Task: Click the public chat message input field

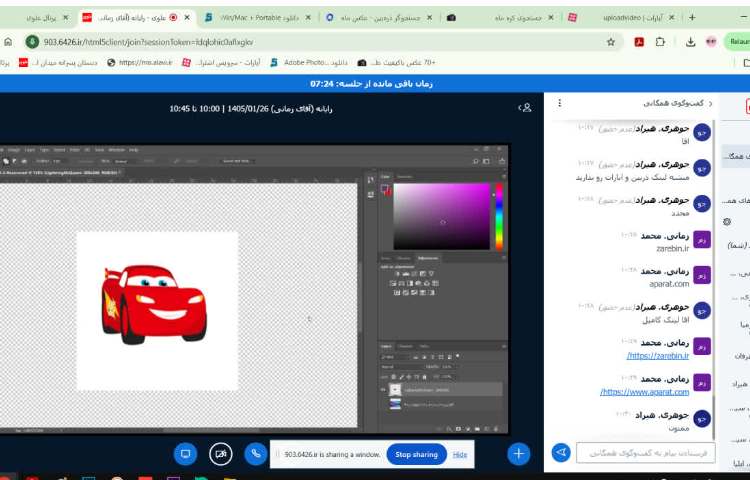Action: [646, 453]
